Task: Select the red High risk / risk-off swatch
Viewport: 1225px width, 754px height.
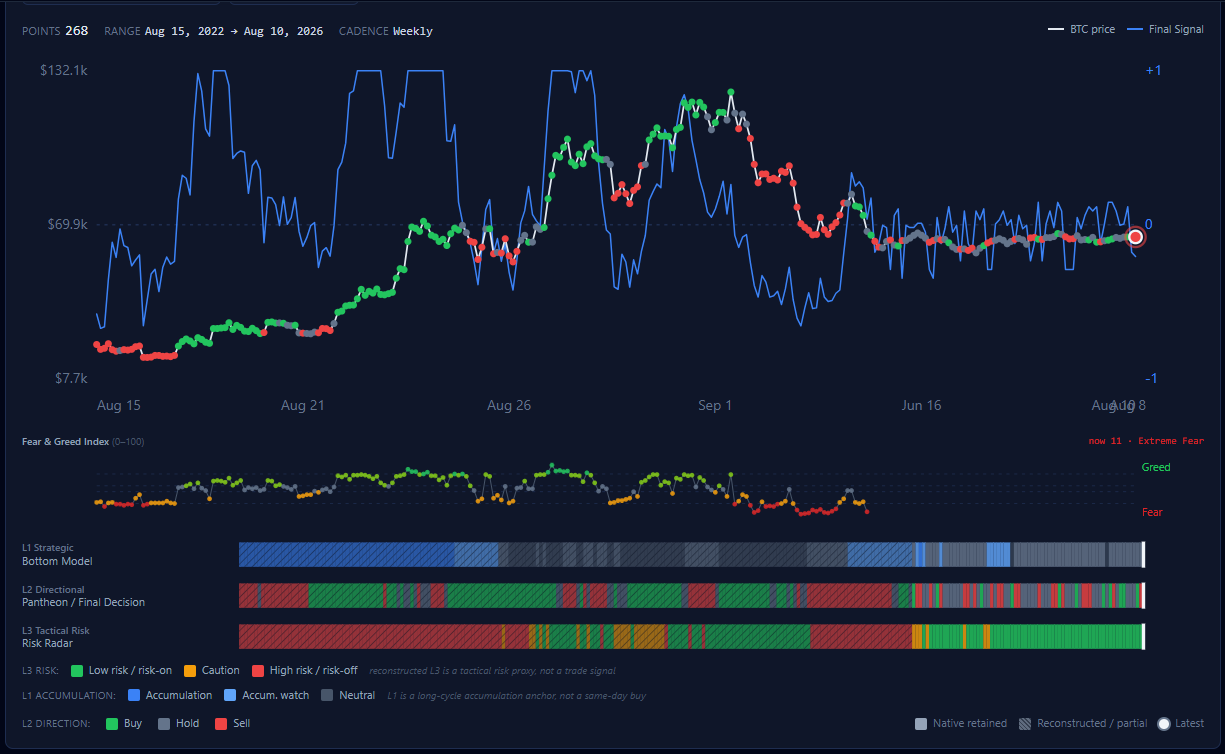Action: click(x=258, y=671)
